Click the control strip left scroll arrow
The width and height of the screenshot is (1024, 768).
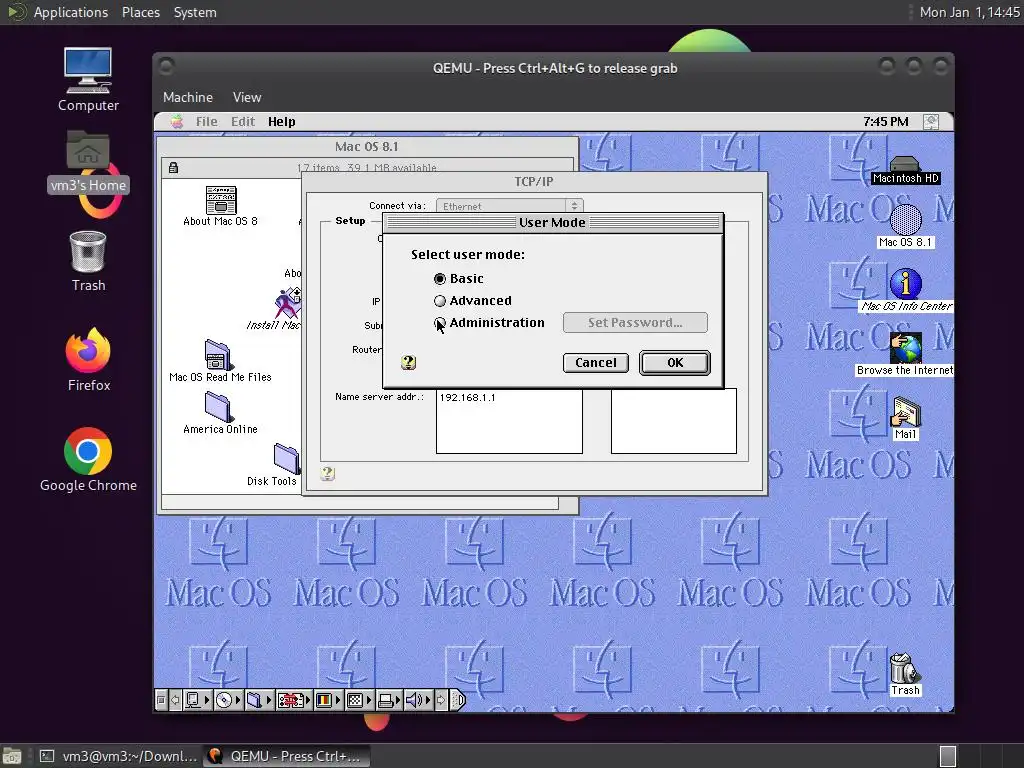(175, 701)
